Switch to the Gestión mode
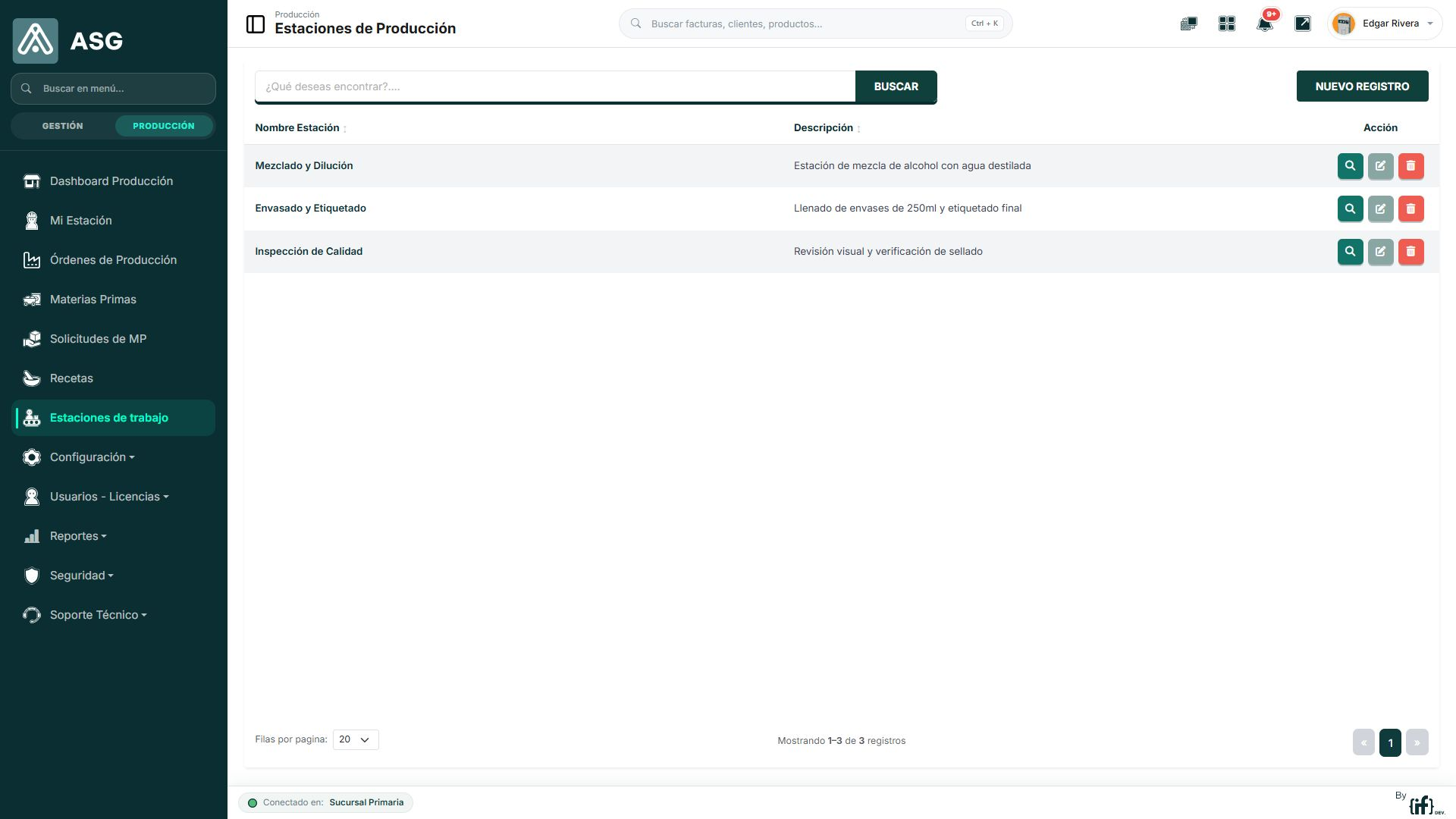This screenshot has height=819, width=1456. pos(63,126)
